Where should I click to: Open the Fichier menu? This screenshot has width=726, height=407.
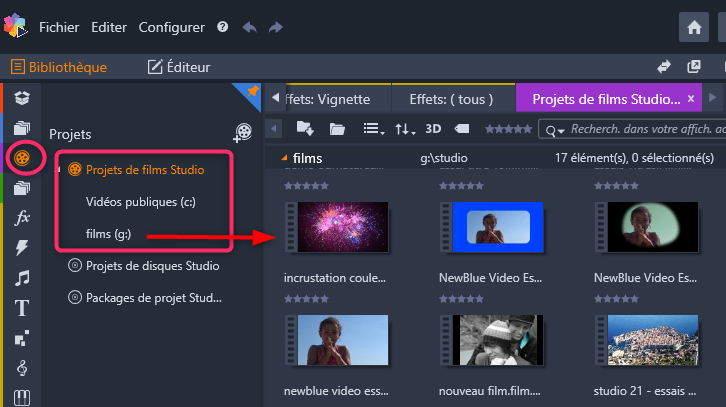point(59,27)
